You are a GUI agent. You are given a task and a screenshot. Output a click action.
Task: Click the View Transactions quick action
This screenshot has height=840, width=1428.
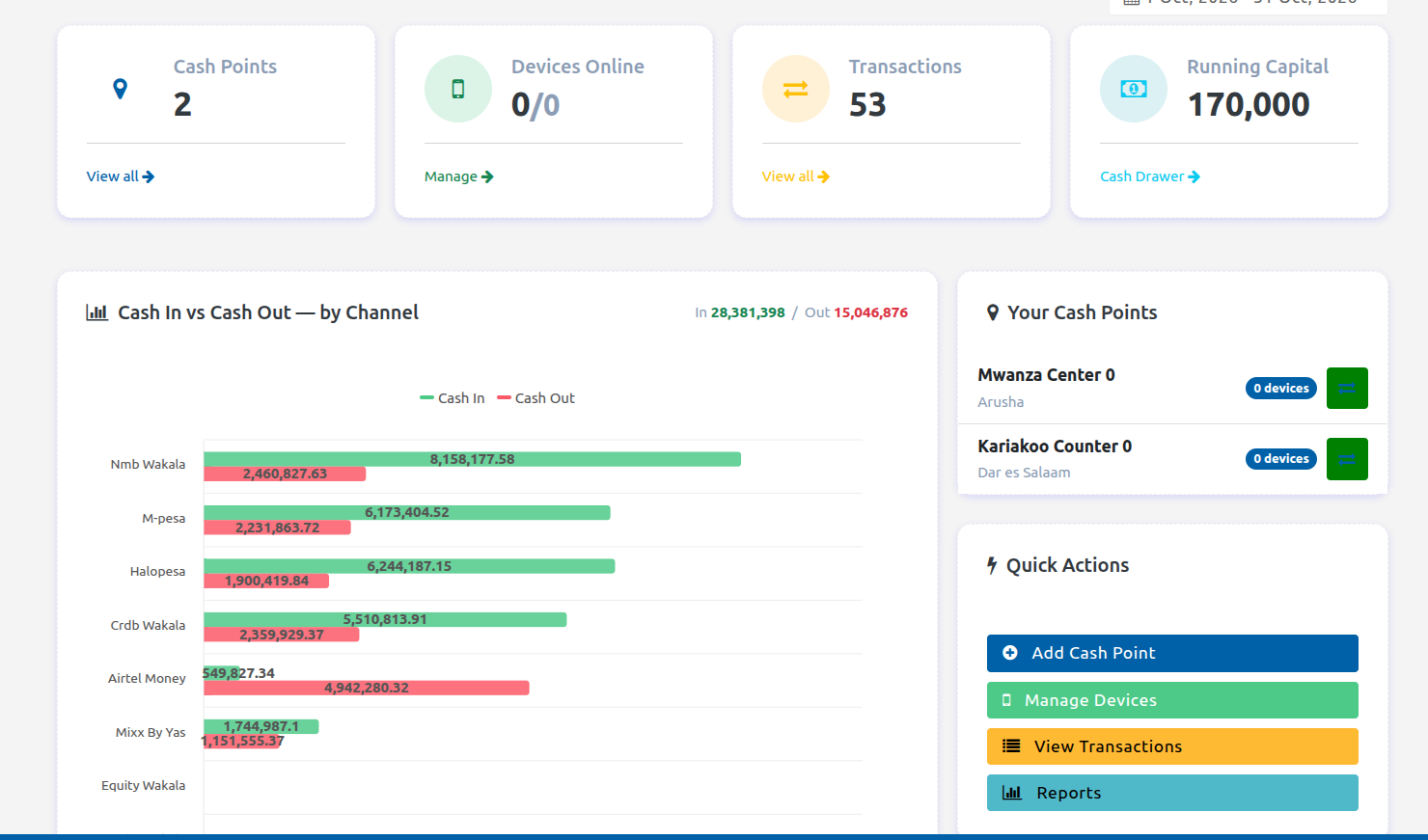[1172, 746]
